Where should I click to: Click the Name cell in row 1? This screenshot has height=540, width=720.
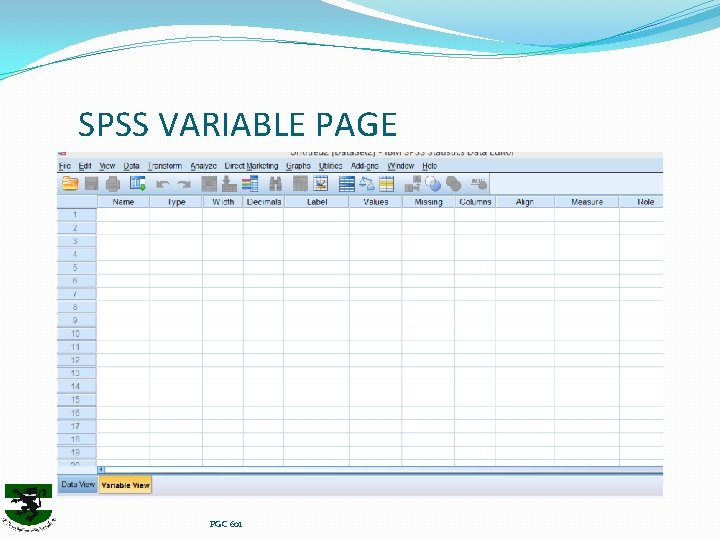click(123, 215)
